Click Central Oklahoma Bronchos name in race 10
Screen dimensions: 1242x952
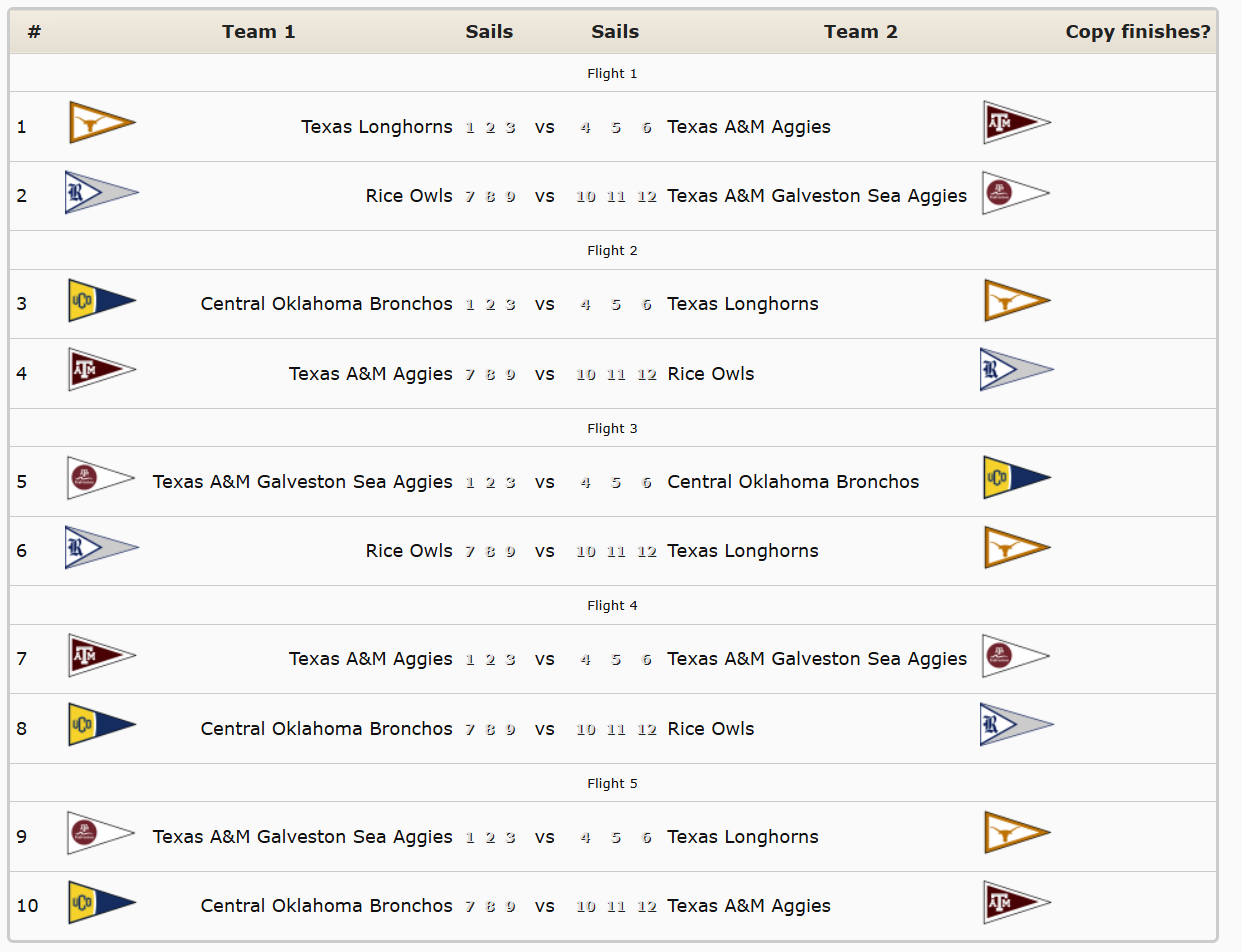point(326,906)
